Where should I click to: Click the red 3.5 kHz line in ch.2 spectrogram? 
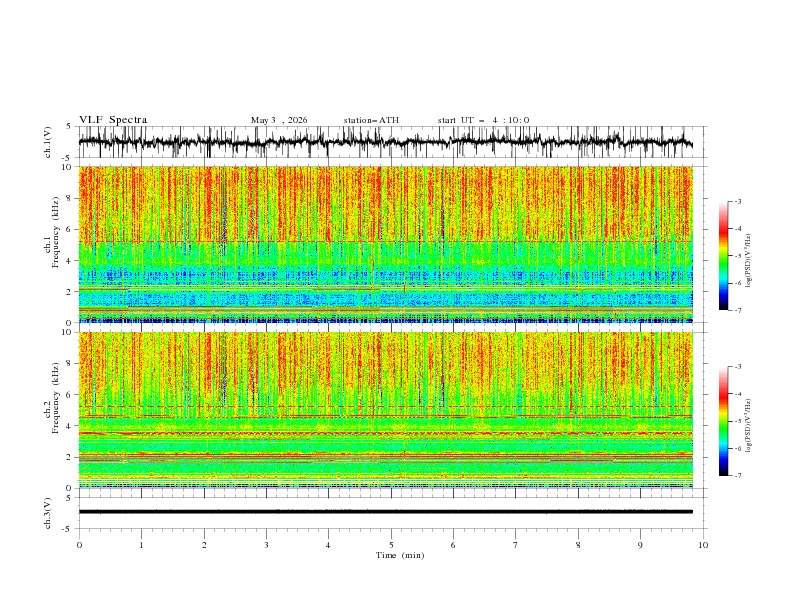tap(385, 433)
